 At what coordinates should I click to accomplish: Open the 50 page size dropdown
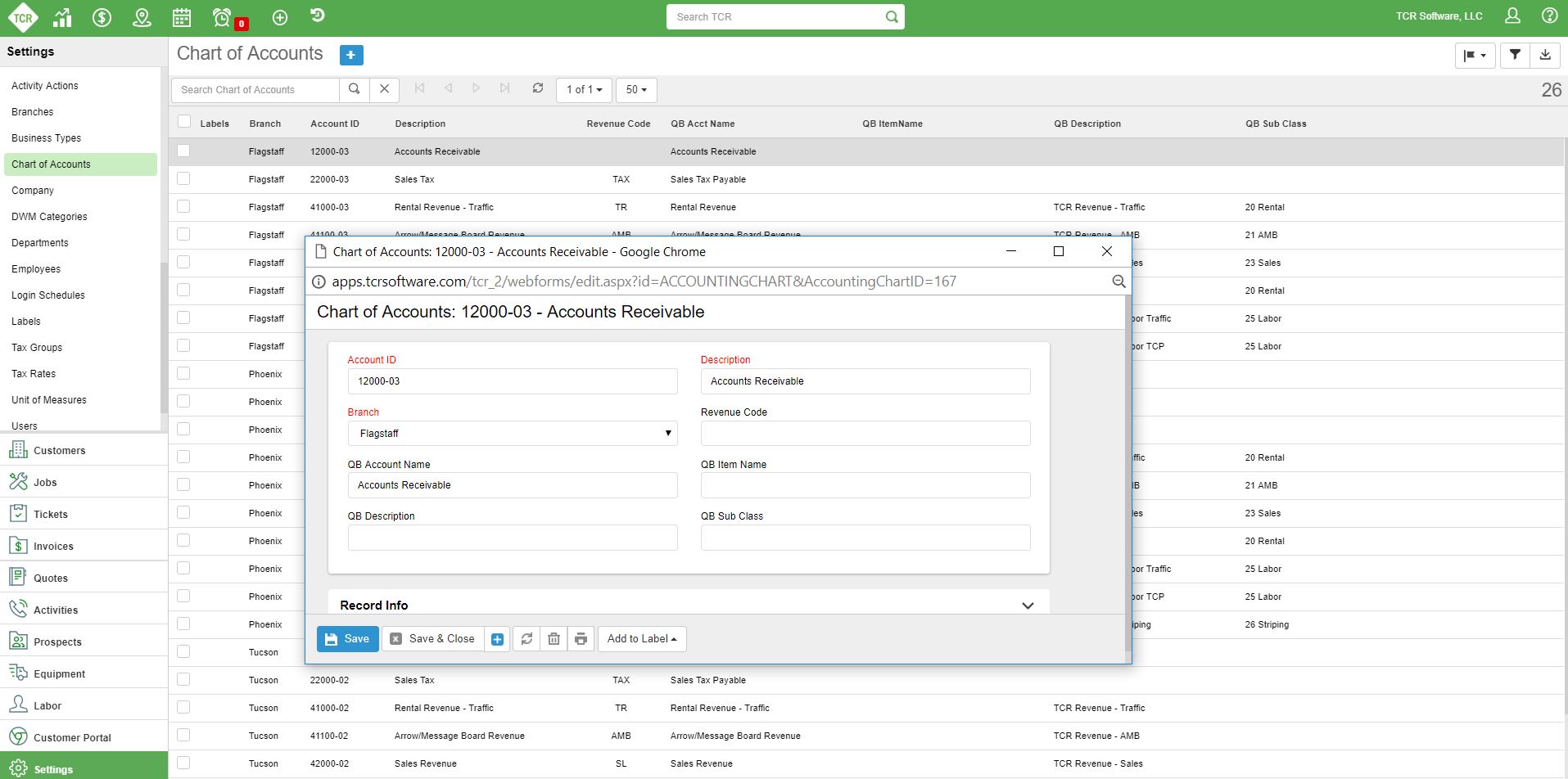(x=636, y=89)
